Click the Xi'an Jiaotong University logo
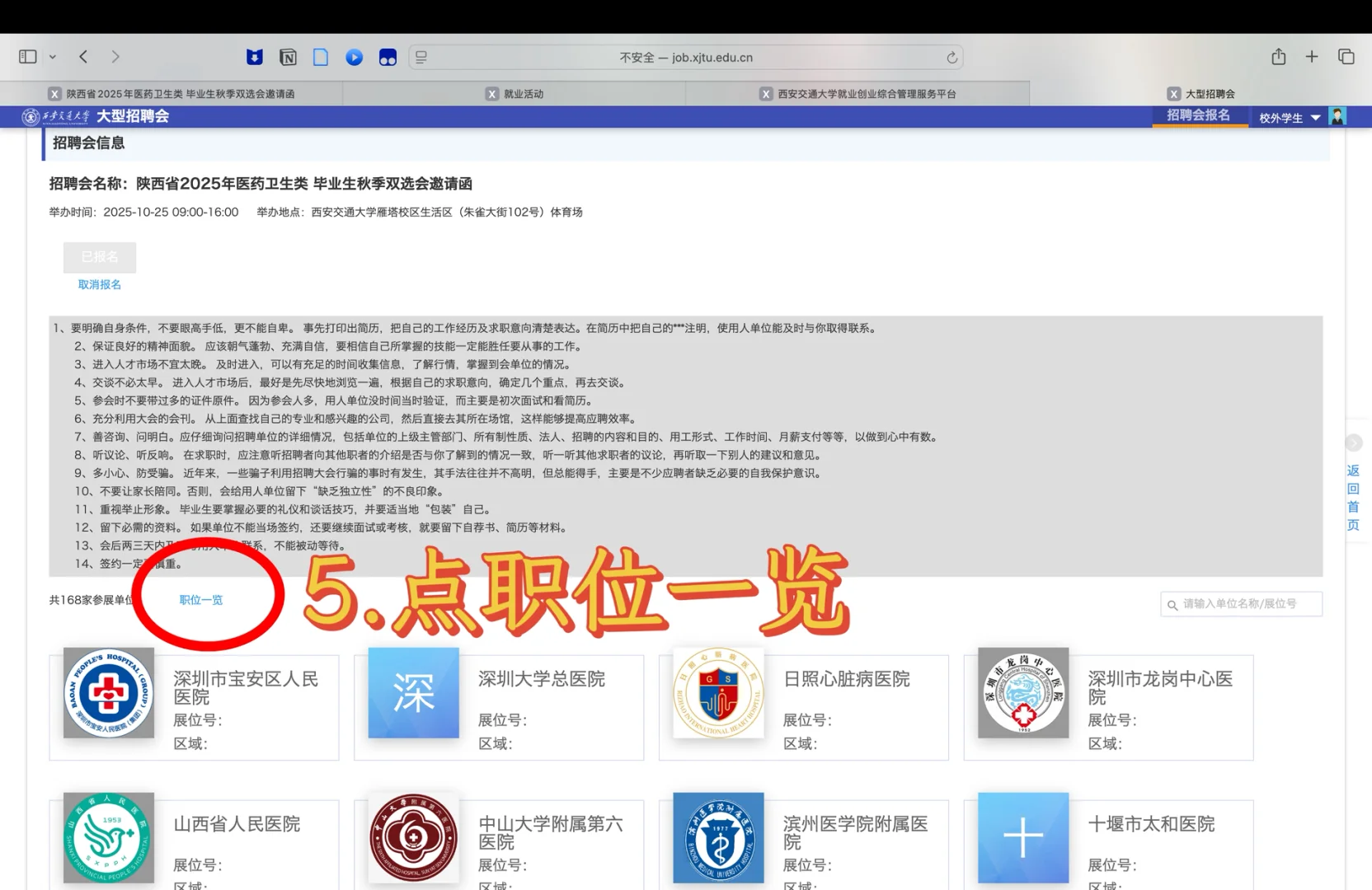 click(56, 116)
